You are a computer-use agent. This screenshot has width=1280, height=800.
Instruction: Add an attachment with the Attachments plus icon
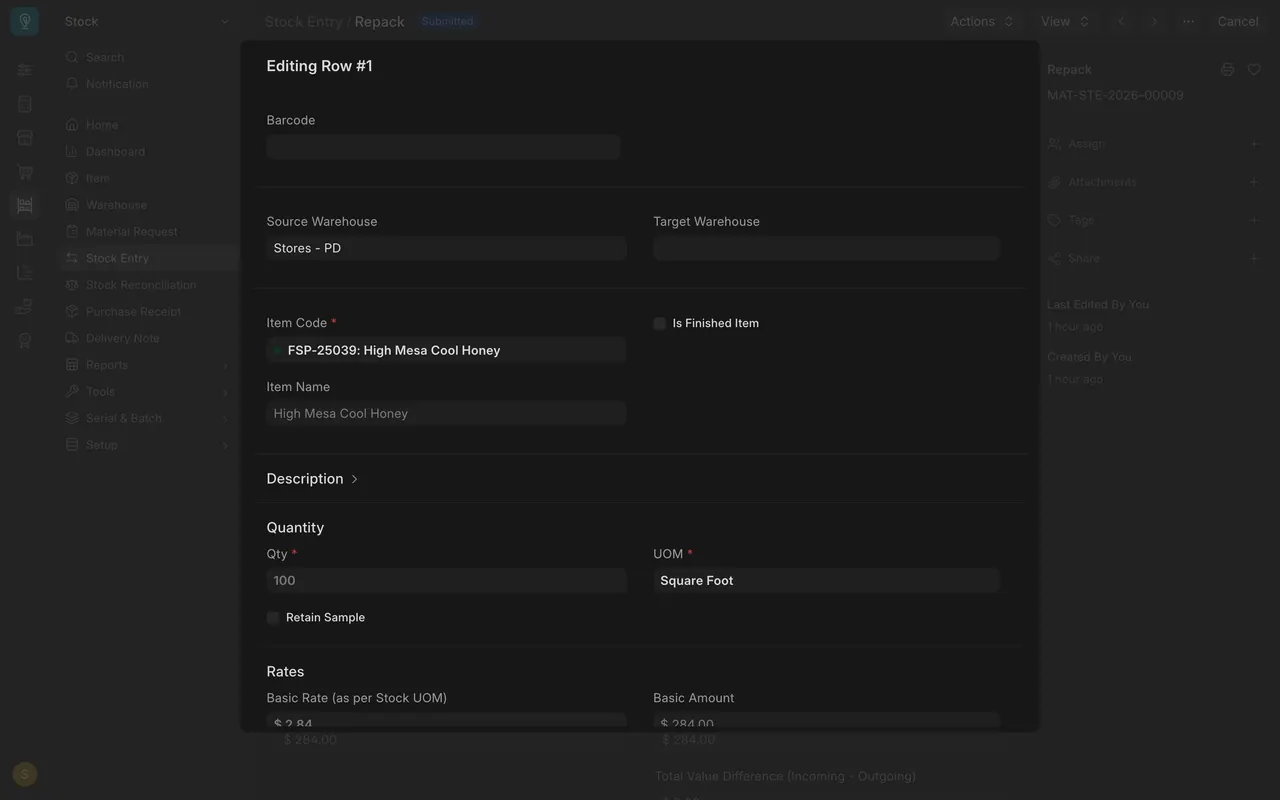(1254, 182)
